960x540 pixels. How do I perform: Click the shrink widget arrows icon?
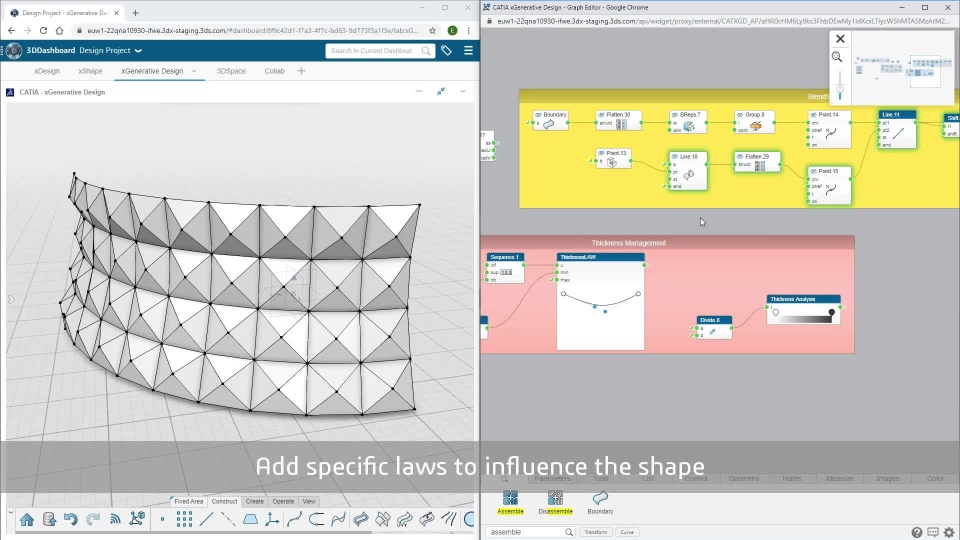coord(441,91)
